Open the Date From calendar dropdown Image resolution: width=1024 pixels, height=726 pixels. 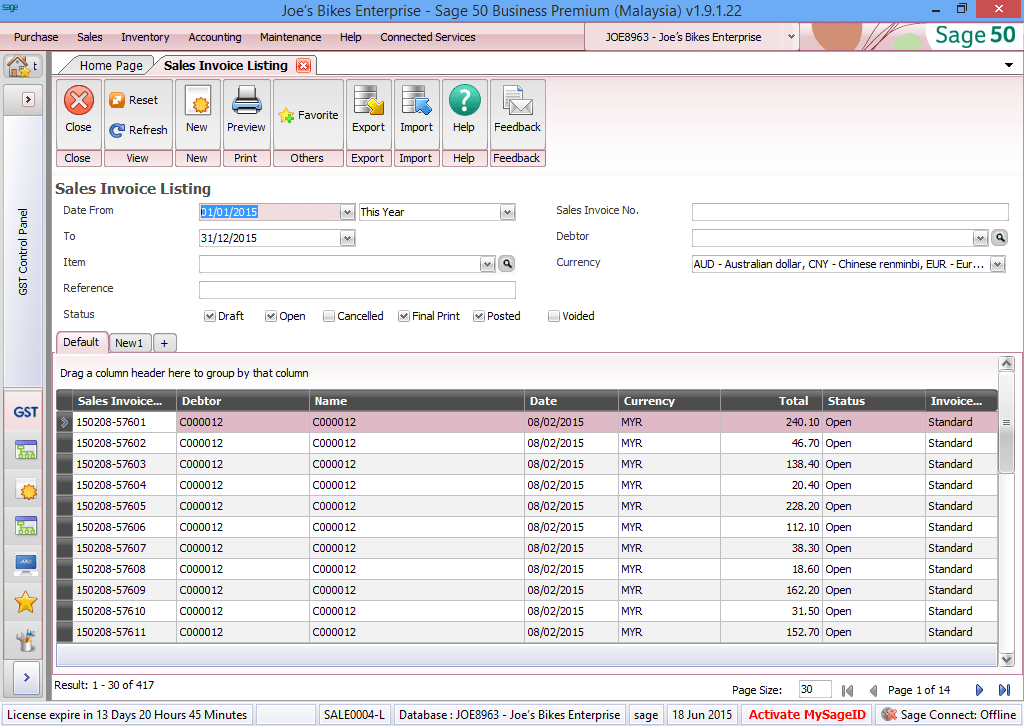[347, 211]
